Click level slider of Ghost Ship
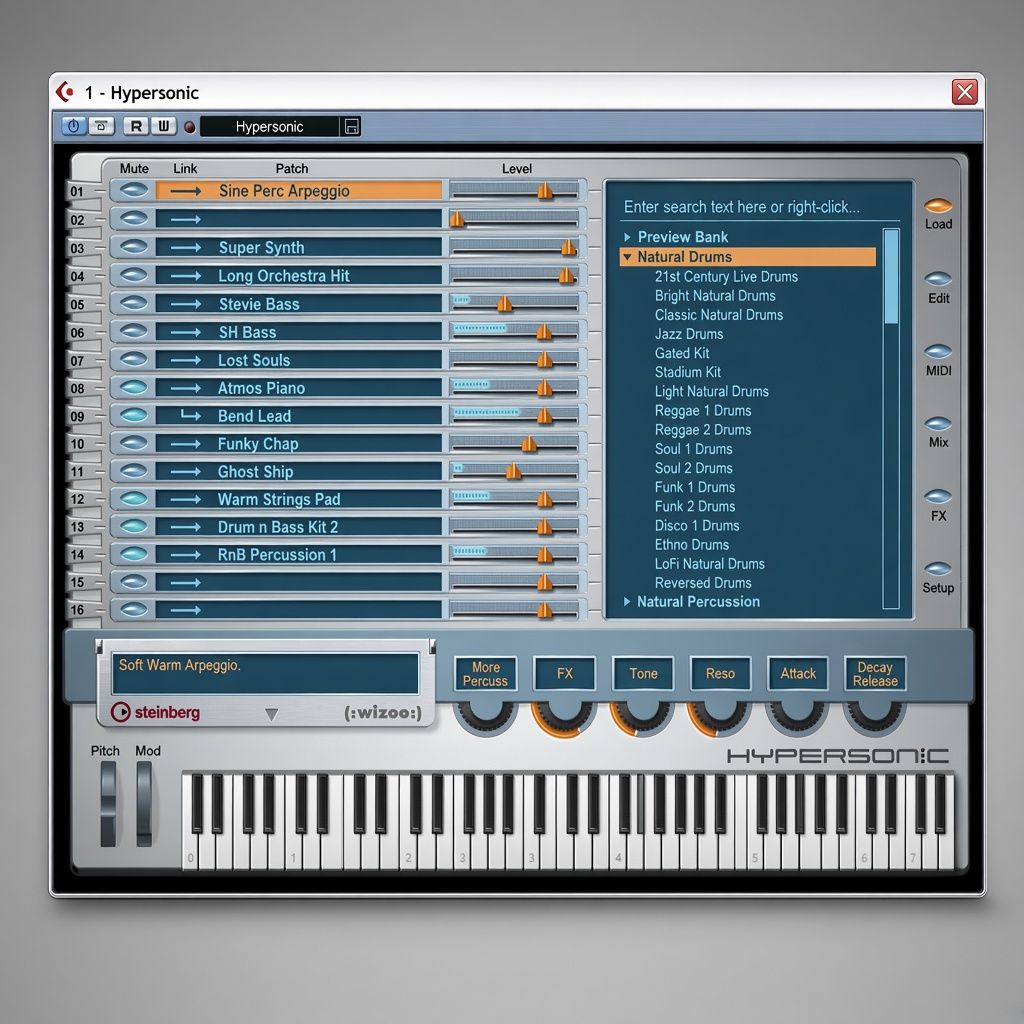The width and height of the screenshot is (1024, 1024). (x=515, y=471)
